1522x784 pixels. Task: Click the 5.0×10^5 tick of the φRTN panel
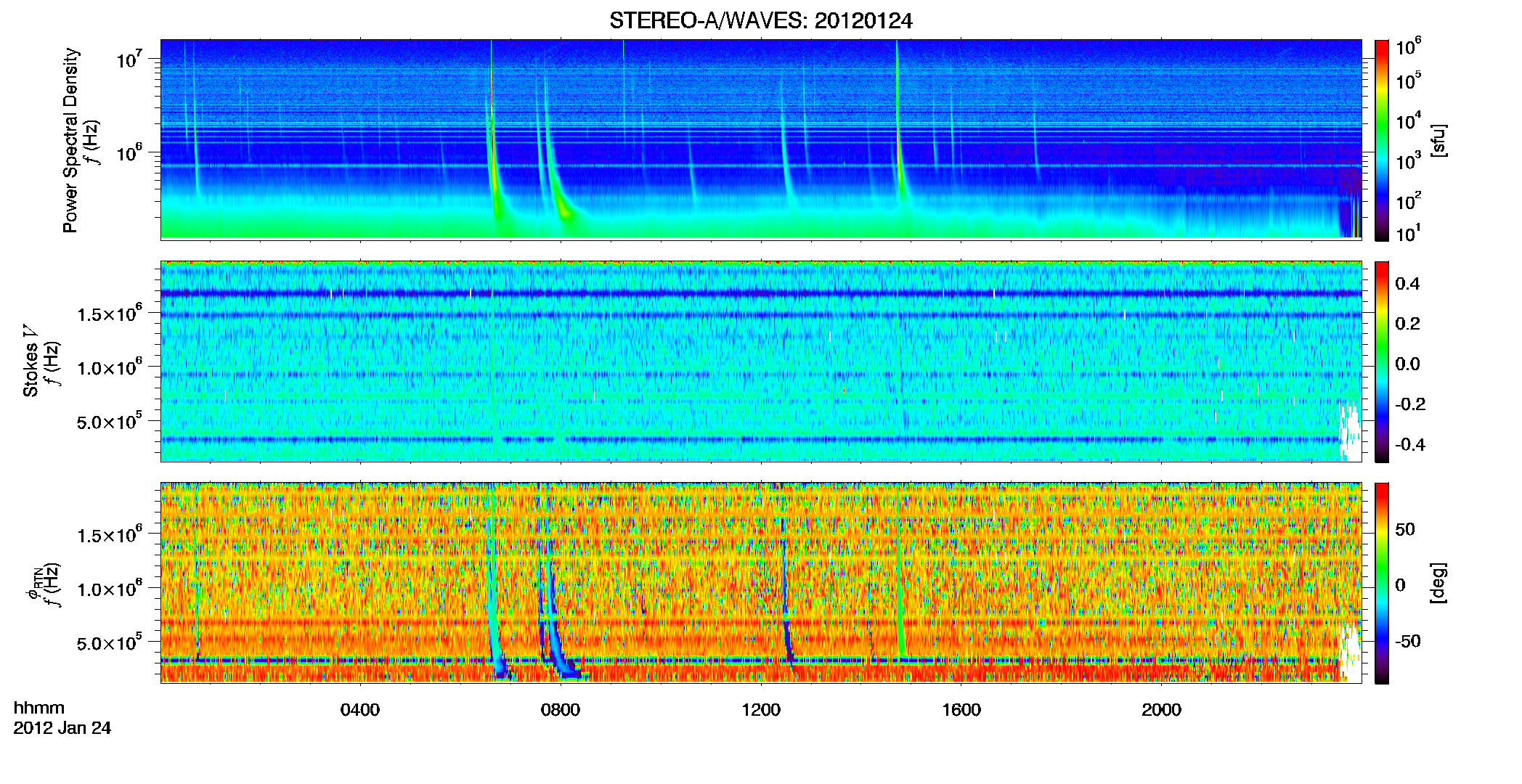click(x=110, y=642)
